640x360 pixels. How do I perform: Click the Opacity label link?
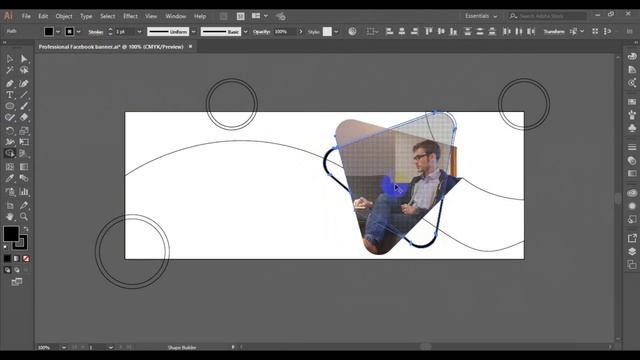click(261, 32)
